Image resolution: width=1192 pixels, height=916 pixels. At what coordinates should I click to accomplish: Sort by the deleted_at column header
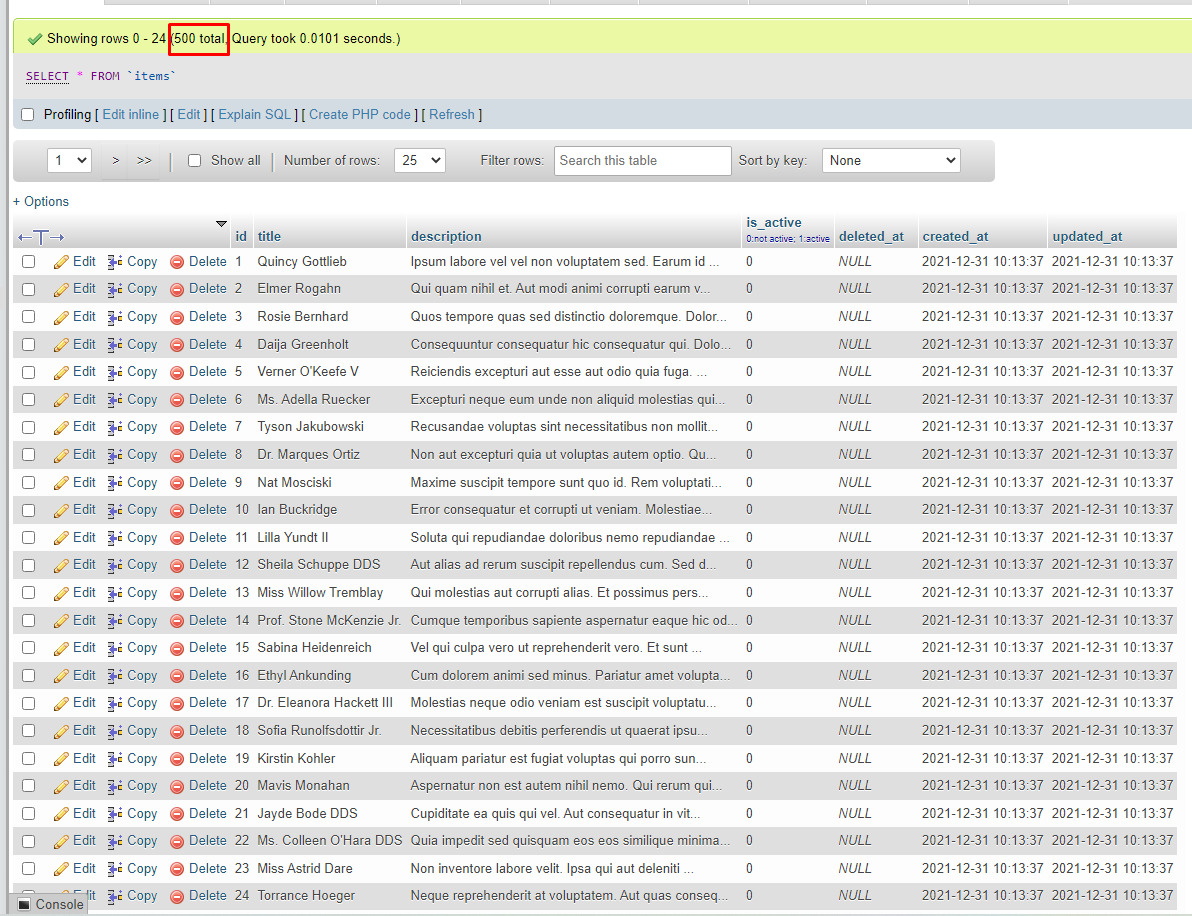click(x=871, y=236)
